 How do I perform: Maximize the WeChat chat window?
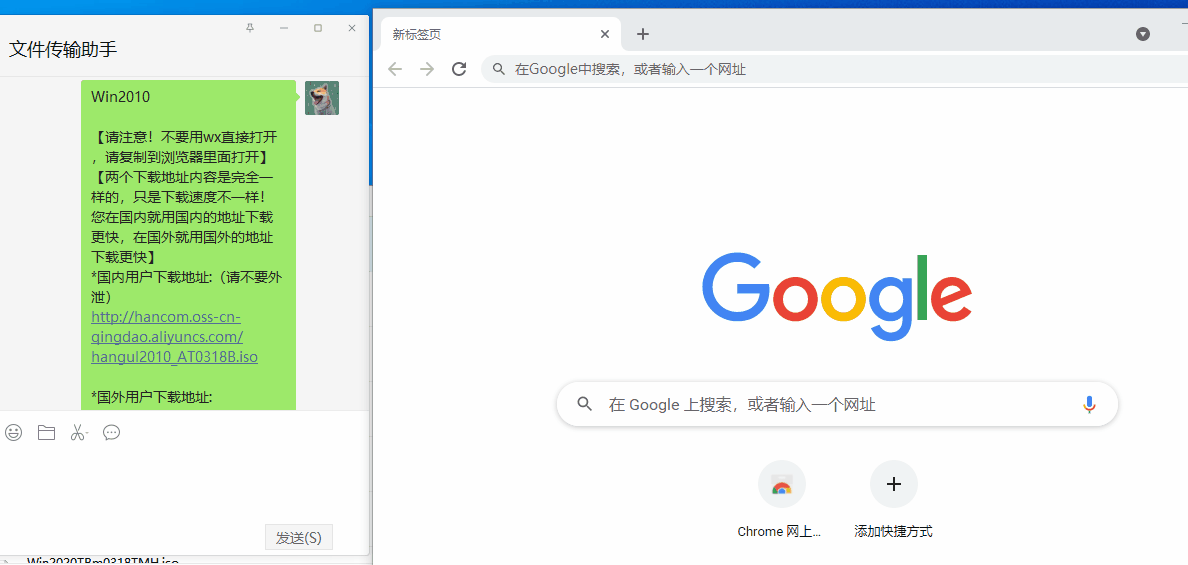[317, 28]
